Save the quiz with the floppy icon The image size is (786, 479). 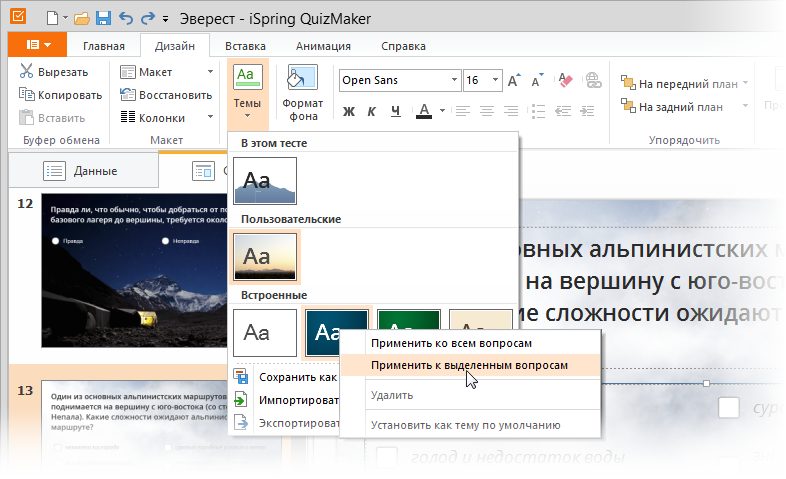103,19
